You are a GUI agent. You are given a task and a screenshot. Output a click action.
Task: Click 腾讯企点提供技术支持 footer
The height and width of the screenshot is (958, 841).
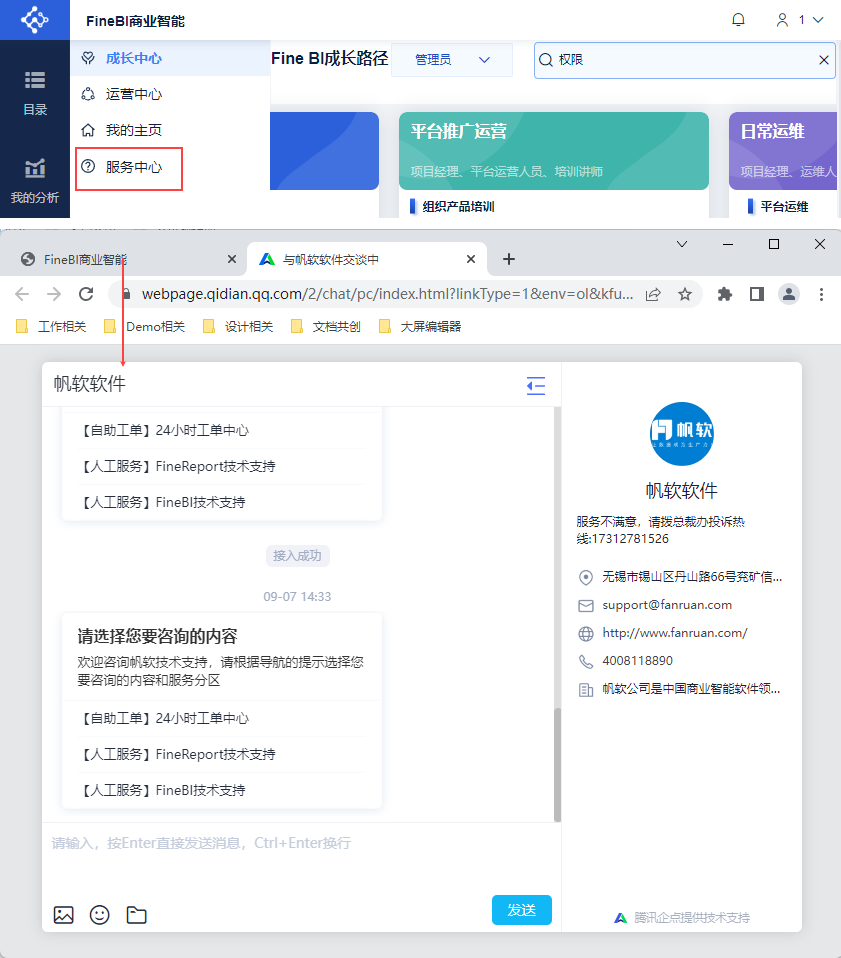pos(682,917)
